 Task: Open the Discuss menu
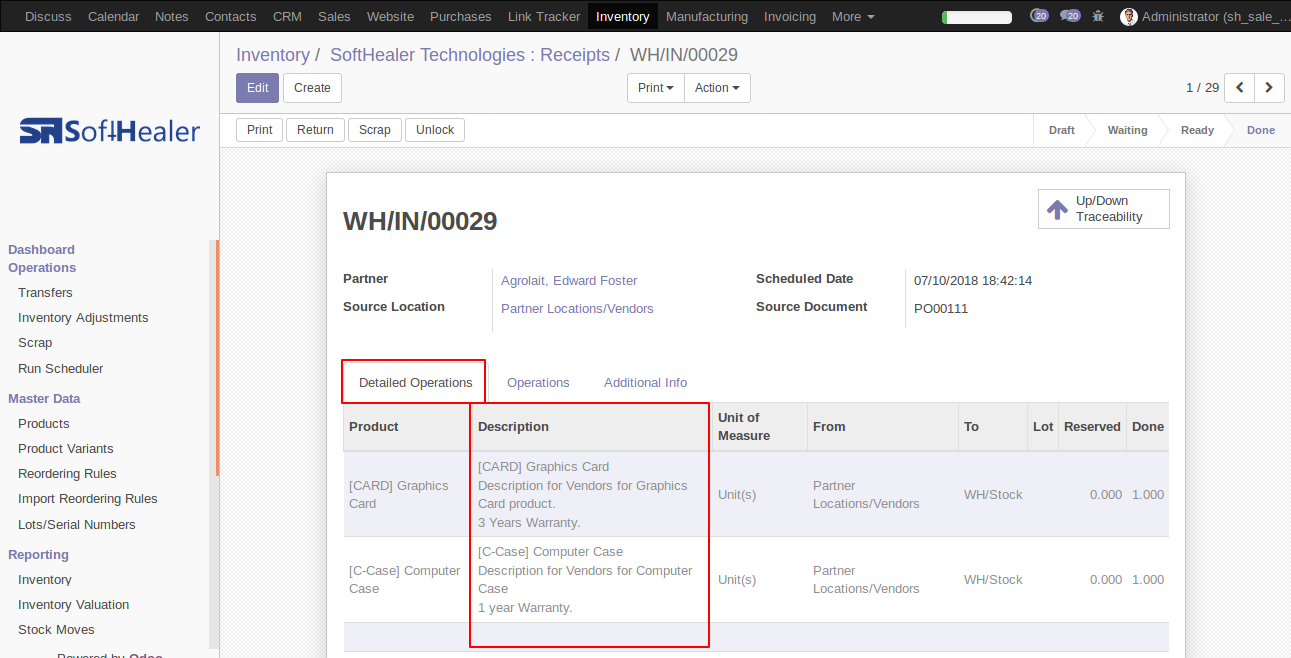click(48, 16)
